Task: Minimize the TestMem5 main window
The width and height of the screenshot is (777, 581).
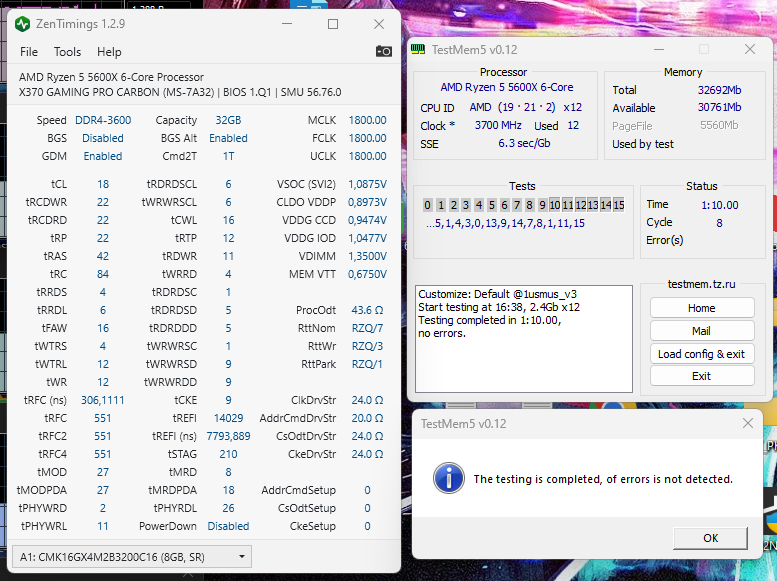Action: pos(659,49)
